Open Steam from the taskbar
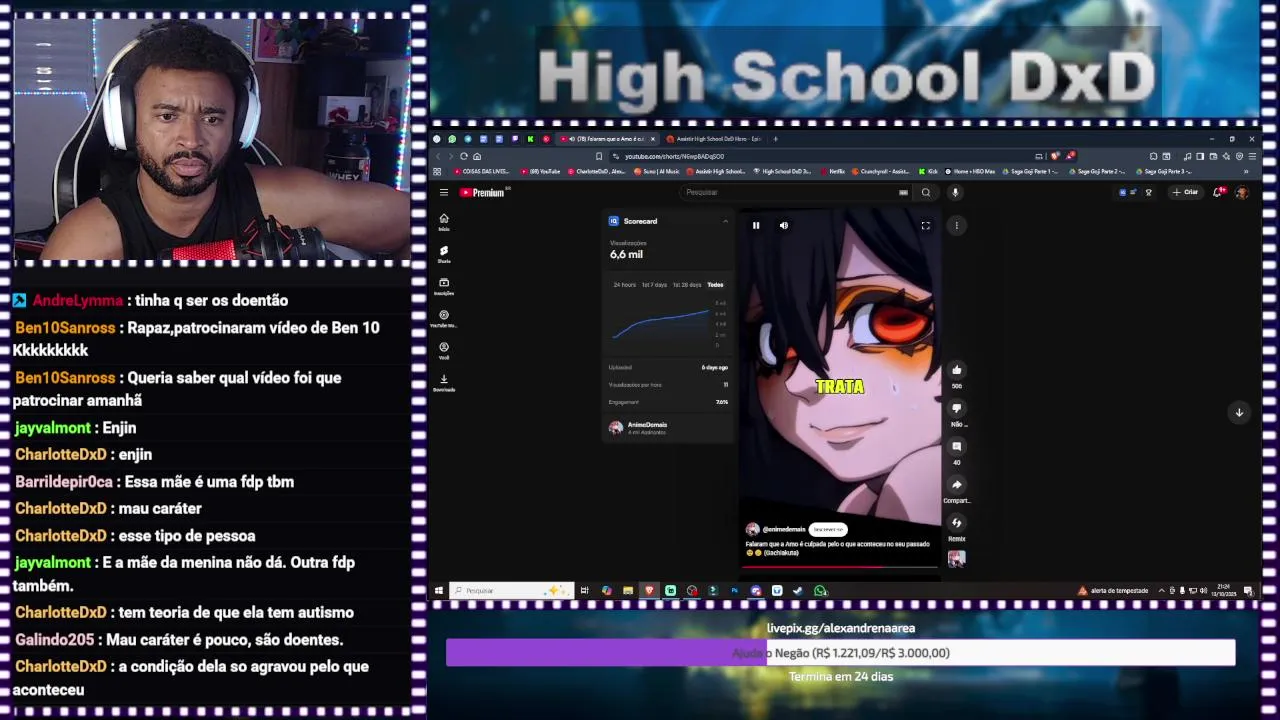The height and width of the screenshot is (720, 1280). tap(797, 590)
